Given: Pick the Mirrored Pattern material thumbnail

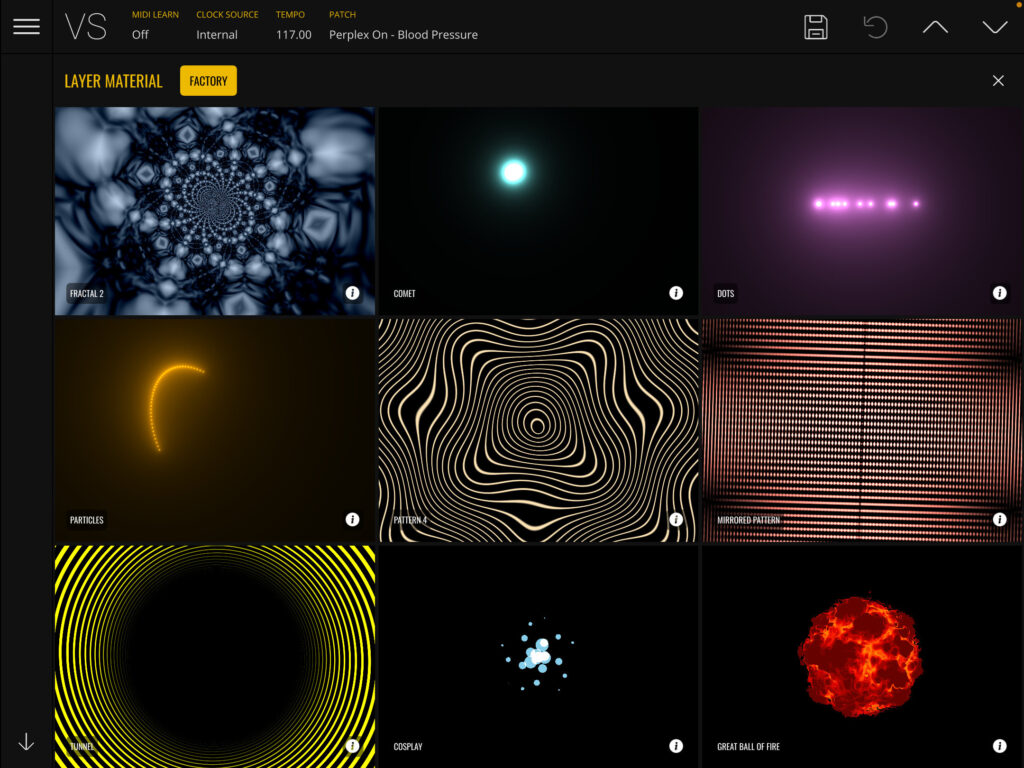Looking at the screenshot, I should [x=863, y=430].
